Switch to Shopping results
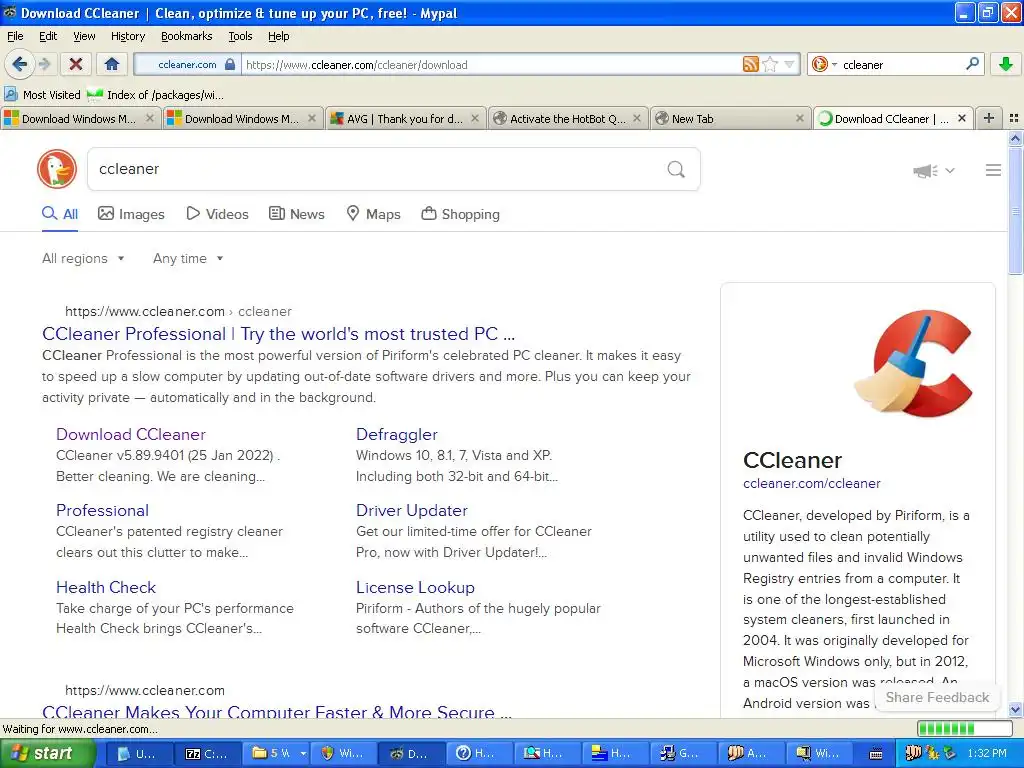1024x768 pixels. (460, 214)
